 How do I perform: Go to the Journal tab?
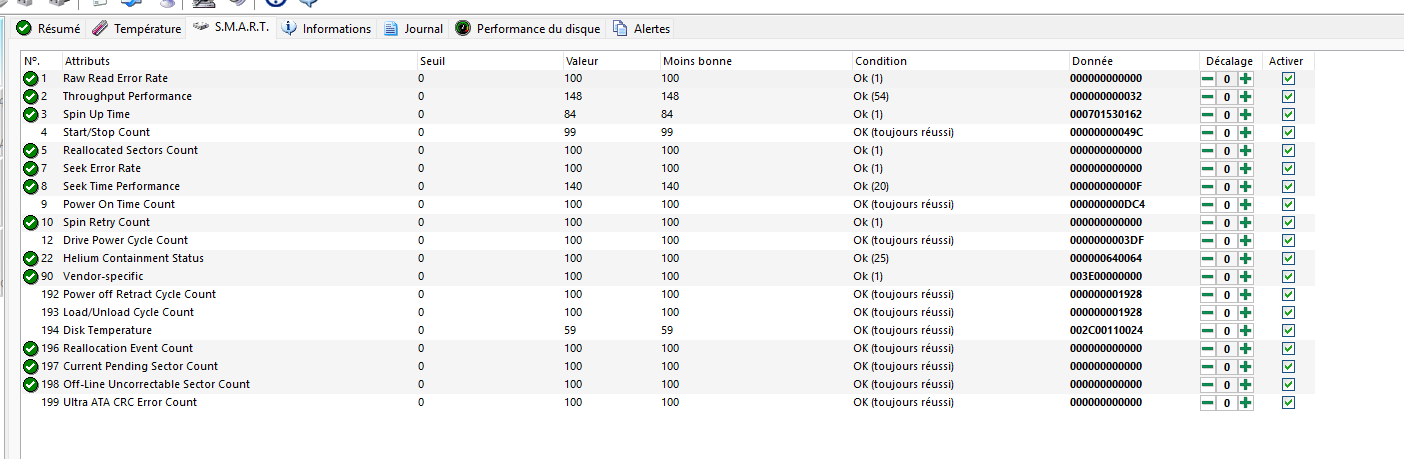click(413, 29)
